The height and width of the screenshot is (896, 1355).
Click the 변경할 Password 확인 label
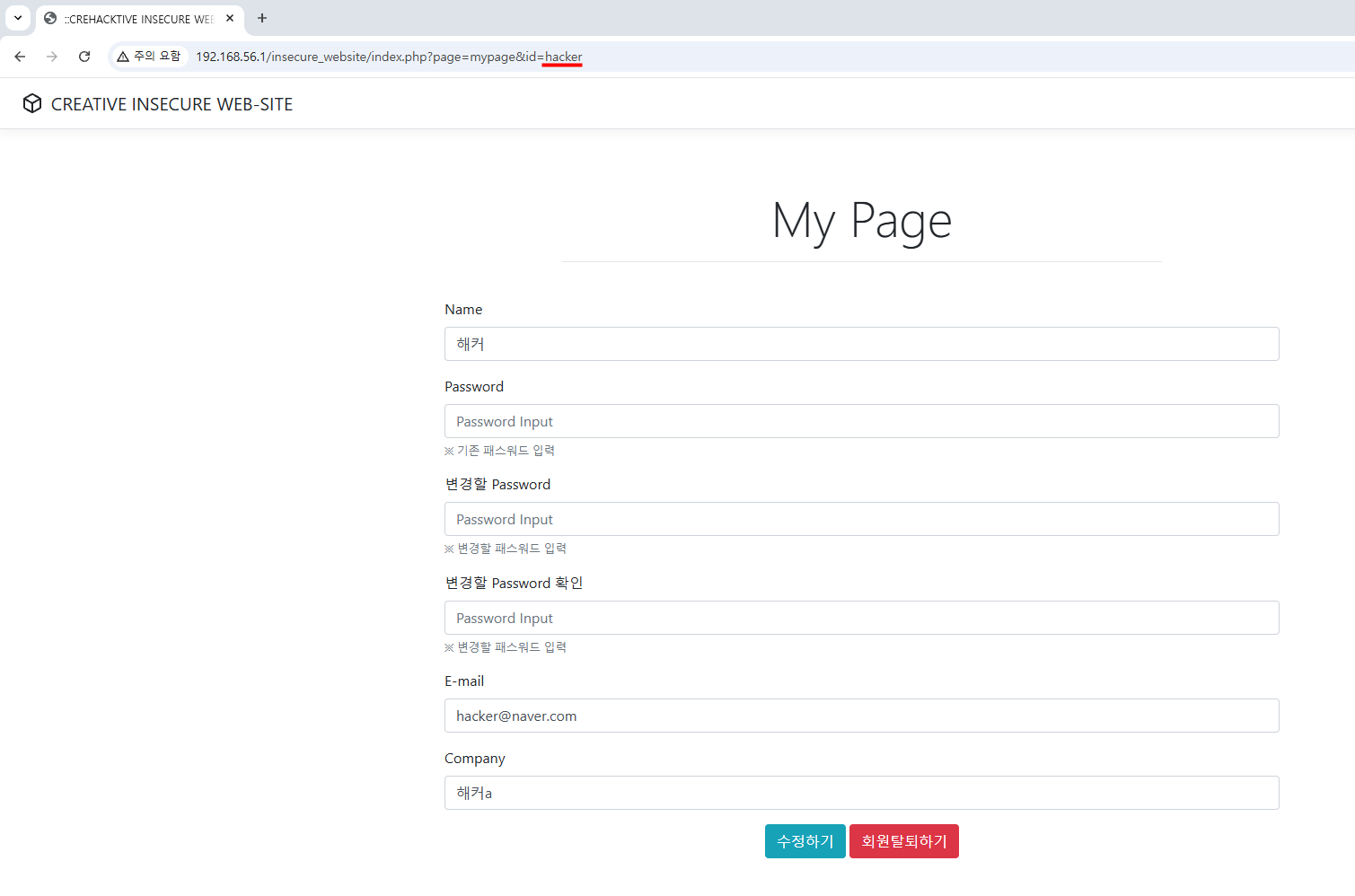click(514, 583)
